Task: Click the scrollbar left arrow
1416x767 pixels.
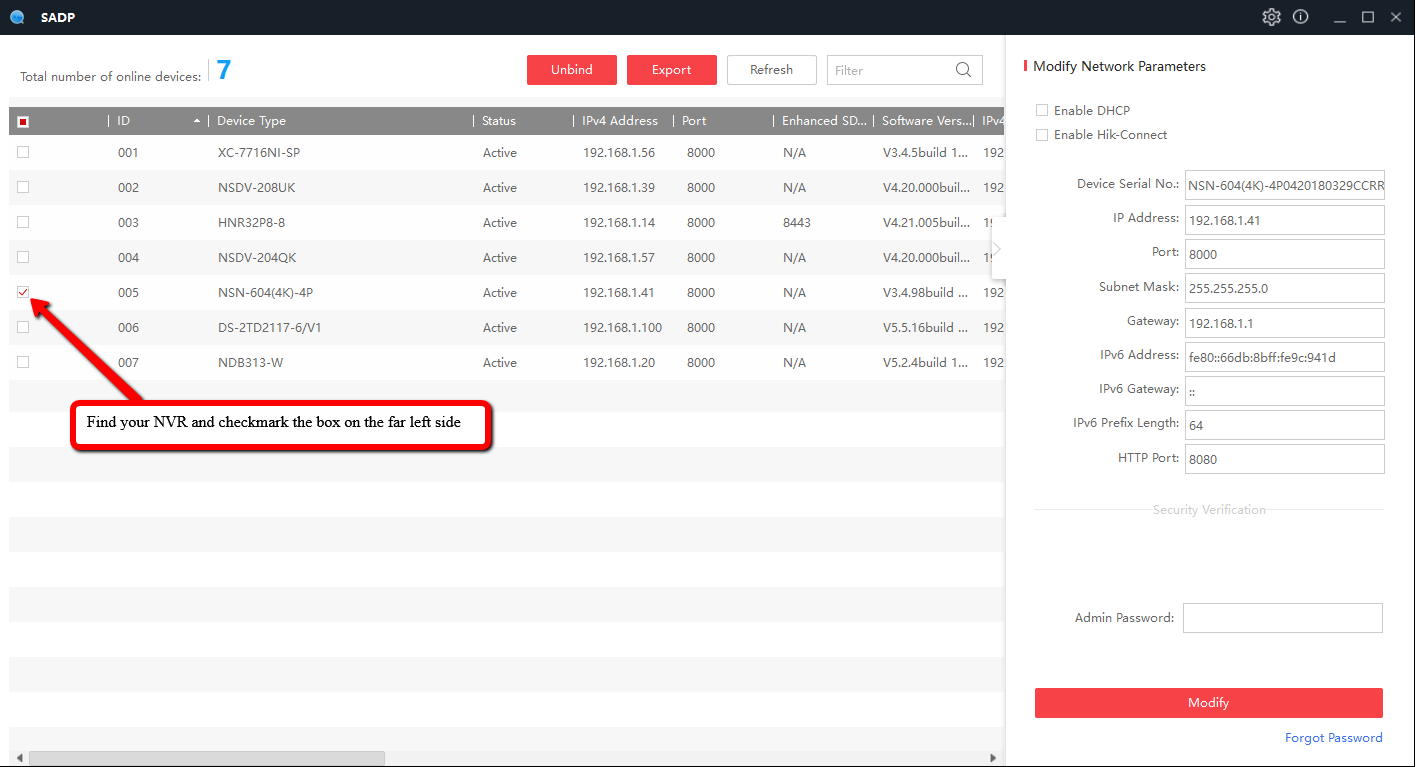Action: 18,759
